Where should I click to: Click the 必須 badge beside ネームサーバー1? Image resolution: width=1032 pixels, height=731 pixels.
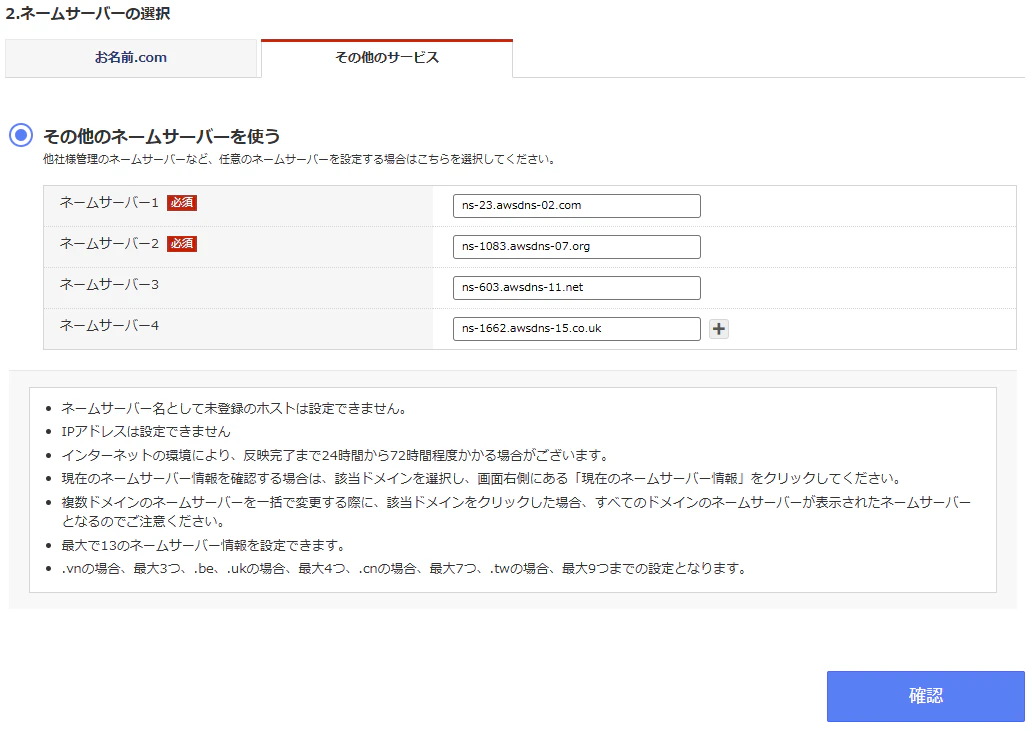[182, 203]
